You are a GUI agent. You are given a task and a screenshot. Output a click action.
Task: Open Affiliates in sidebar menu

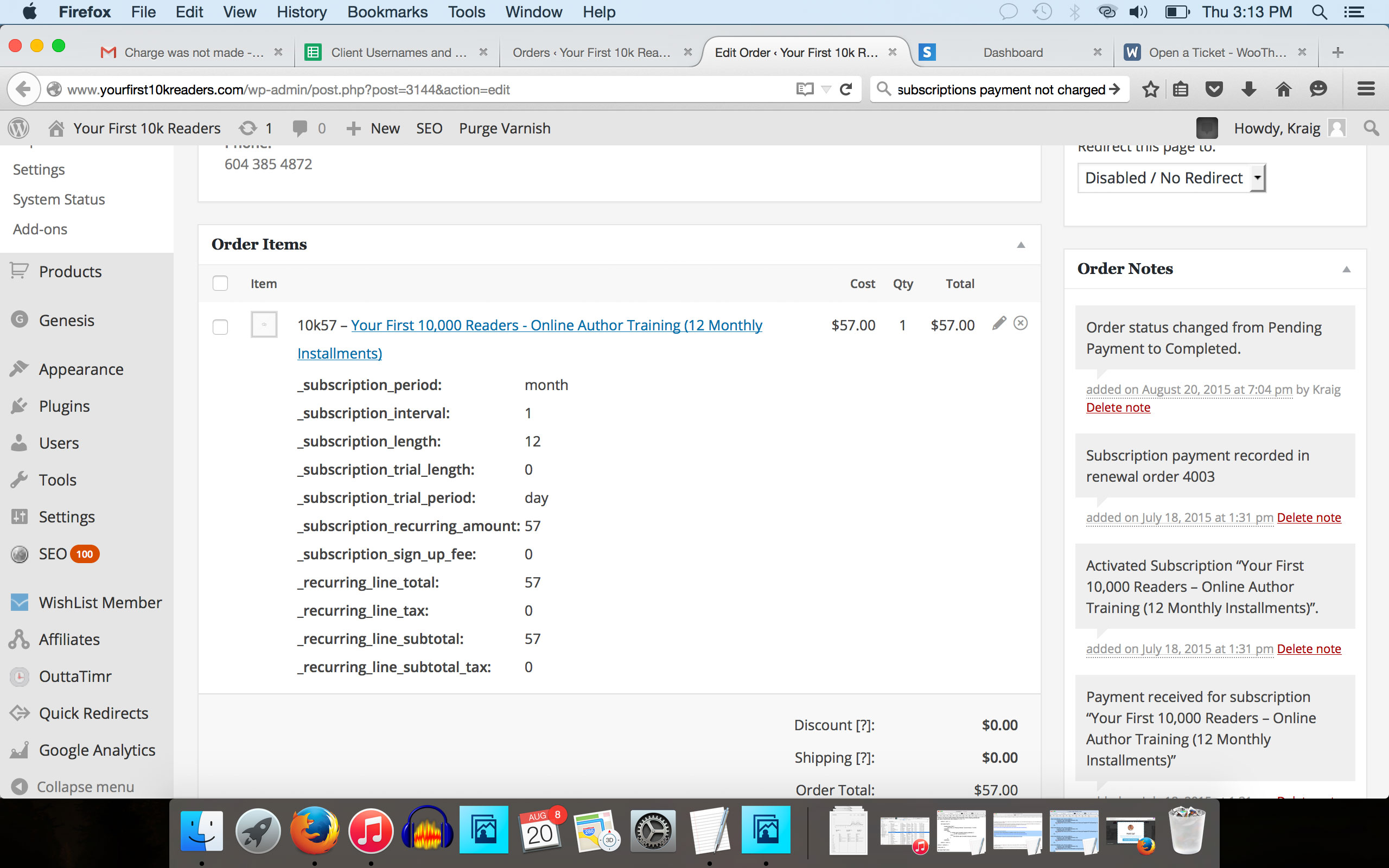pyautogui.click(x=69, y=639)
